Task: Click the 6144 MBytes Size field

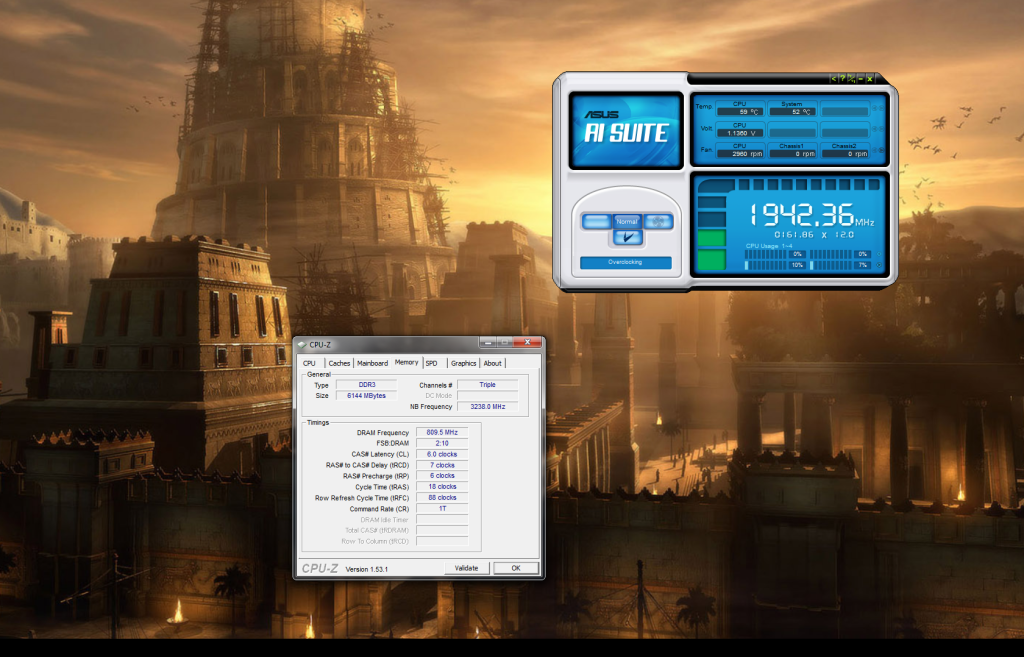Action: coord(366,396)
